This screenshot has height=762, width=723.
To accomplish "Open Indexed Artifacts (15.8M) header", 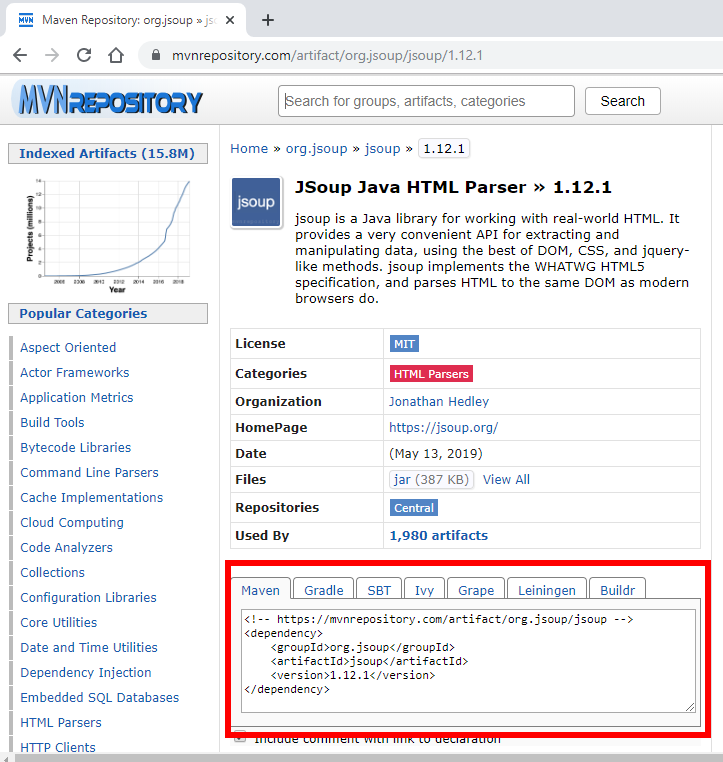I will pos(107,154).
